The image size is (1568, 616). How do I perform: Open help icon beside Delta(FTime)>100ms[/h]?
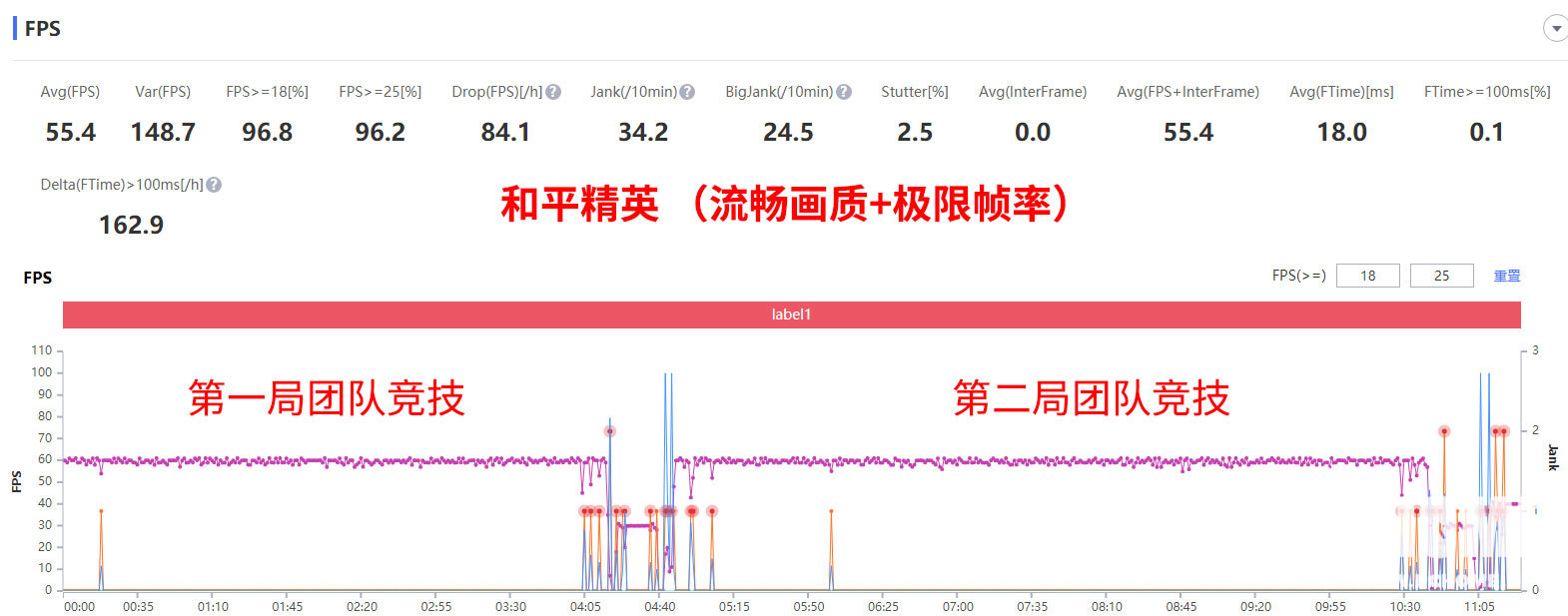pos(214,185)
